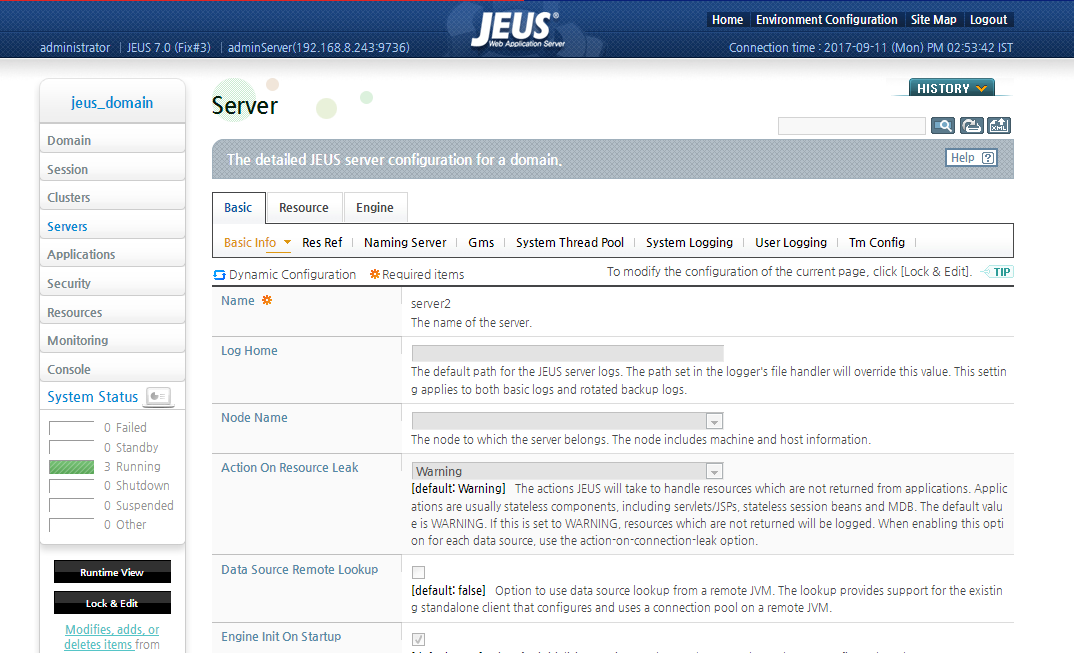
Task: Click the Home link in header
Action: tap(727, 20)
